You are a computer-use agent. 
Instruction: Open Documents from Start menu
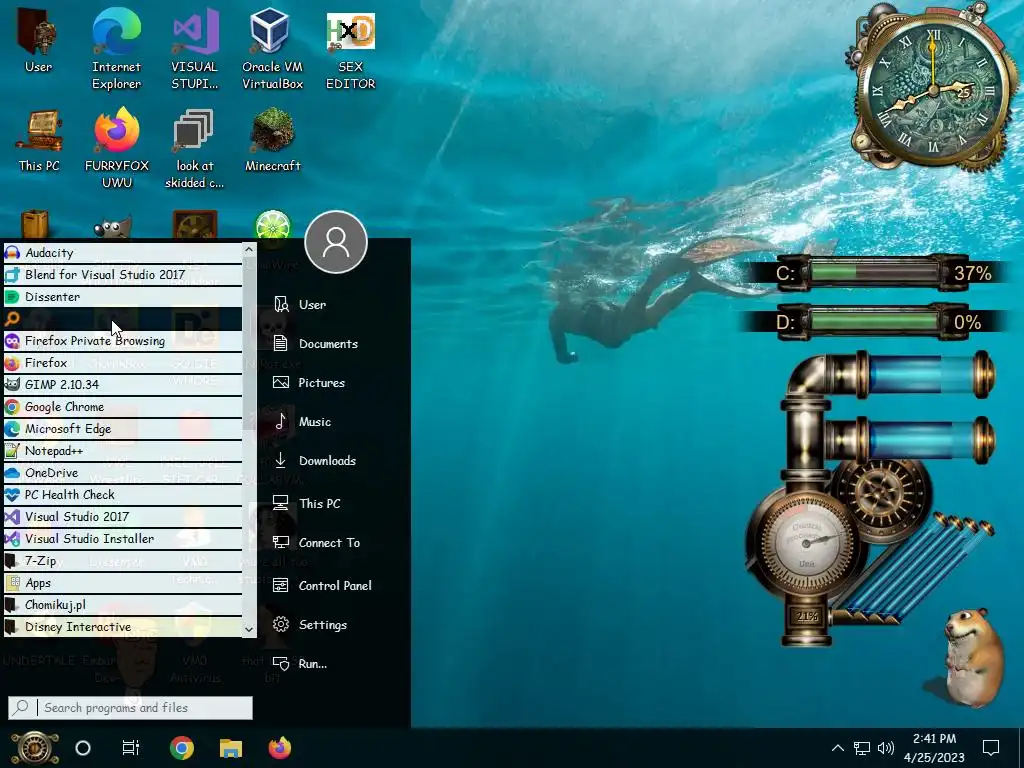pyautogui.click(x=315, y=344)
